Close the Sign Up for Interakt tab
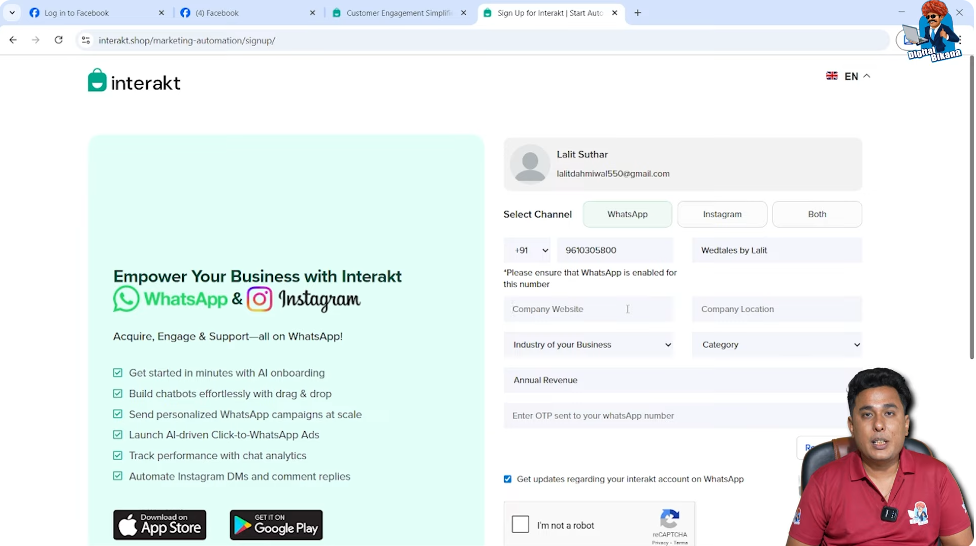The width and height of the screenshot is (976, 546). (x=614, y=12)
